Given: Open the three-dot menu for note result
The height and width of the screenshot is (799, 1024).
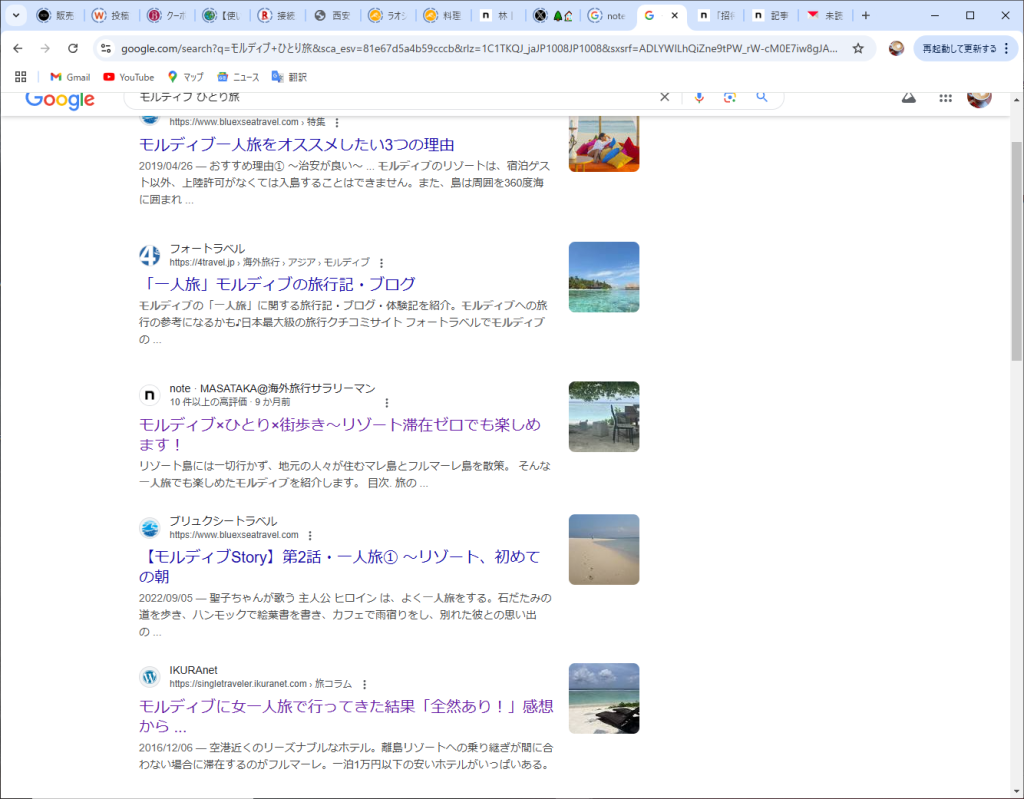Looking at the screenshot, I should (387, 402).
